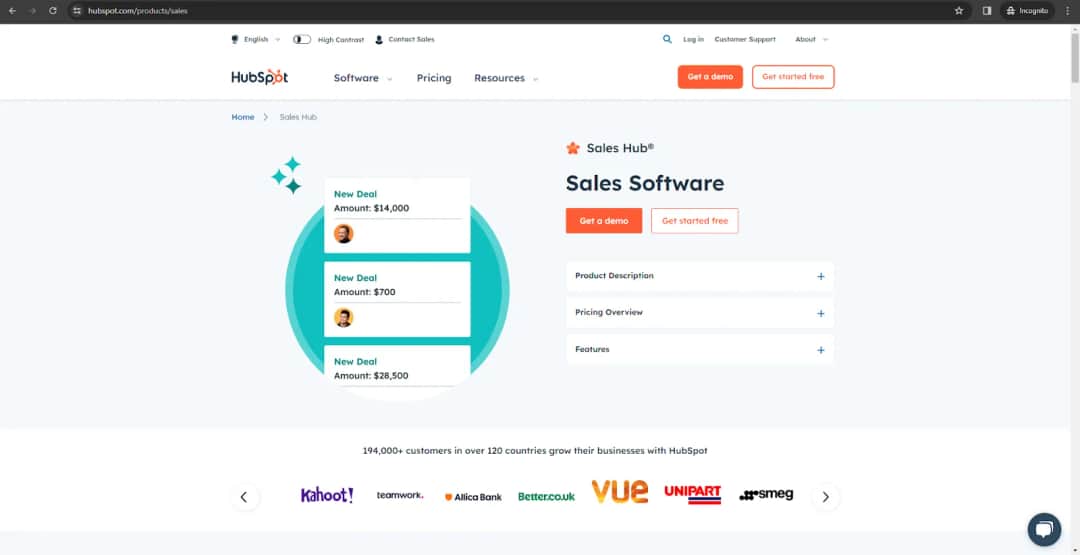Toggle the High Contrast switch
Screen dimensions: 1080x555
[x=302, y=39]
